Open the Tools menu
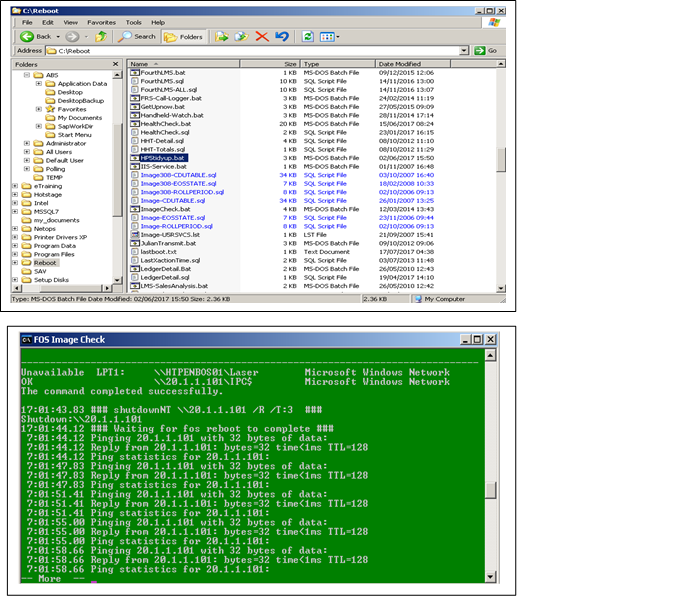 (133, 21)
